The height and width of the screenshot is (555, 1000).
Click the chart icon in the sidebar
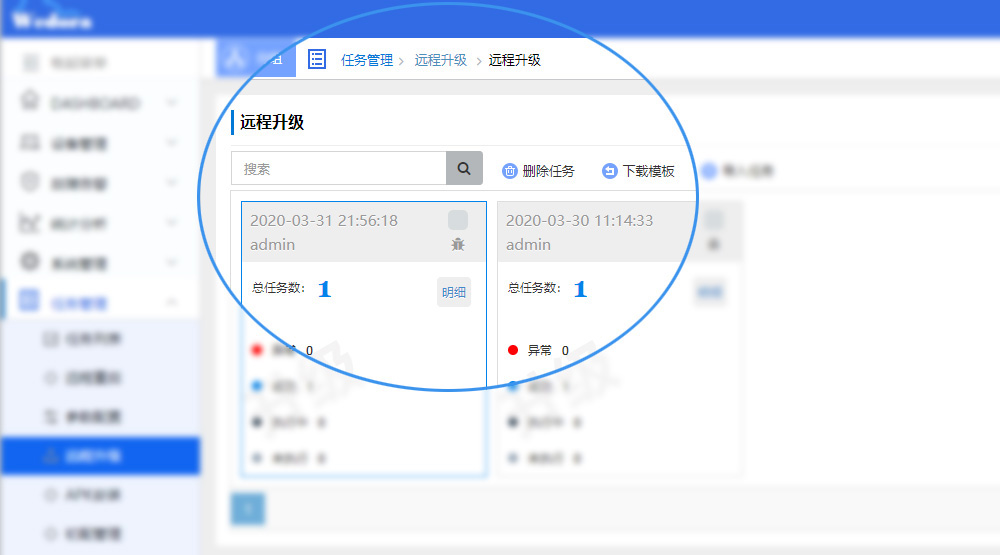tap(30, 224)
